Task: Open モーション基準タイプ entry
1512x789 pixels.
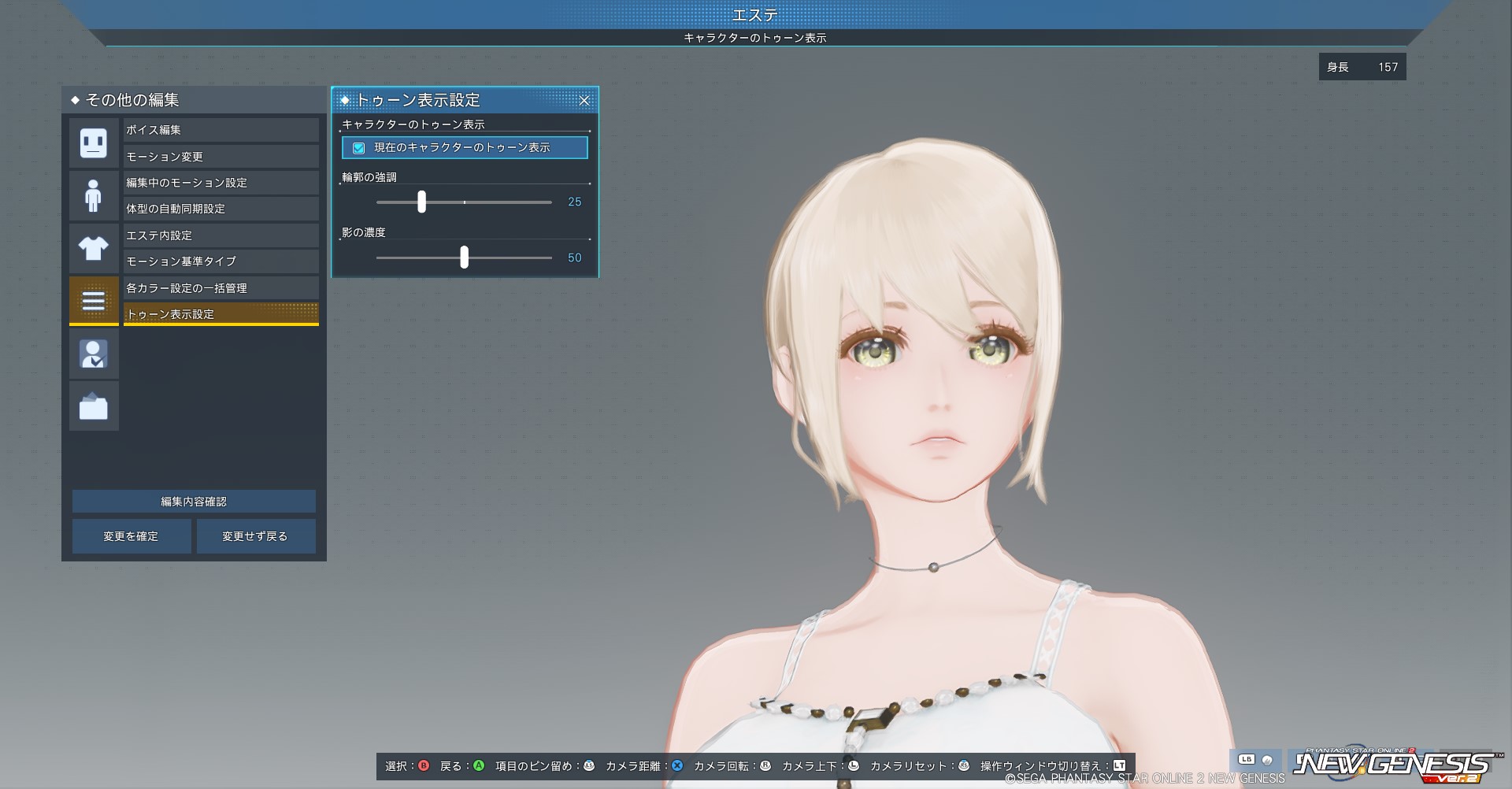Action: [221, 261]
